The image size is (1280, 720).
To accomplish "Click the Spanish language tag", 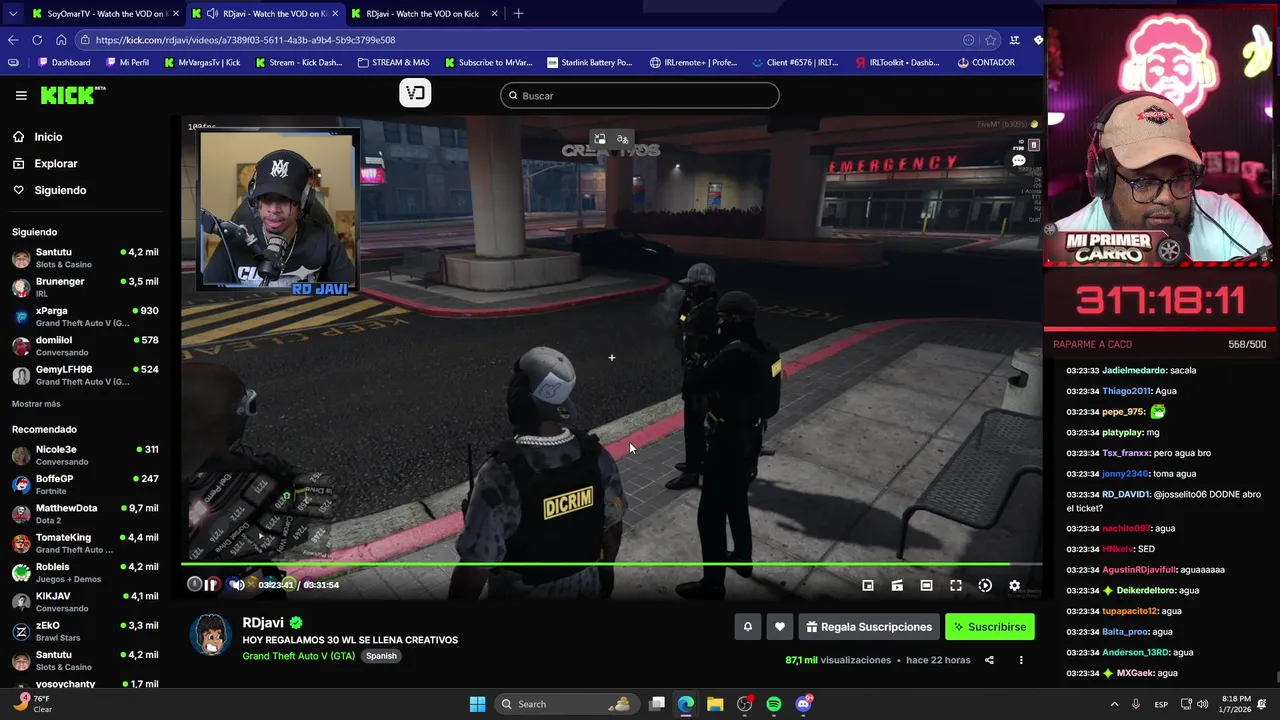I will [381, 656].
